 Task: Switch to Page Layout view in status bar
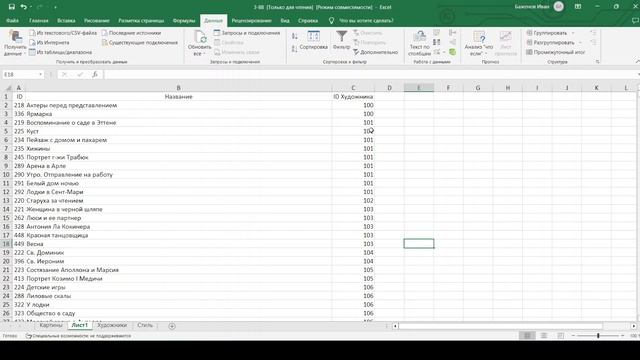coord(544,336)
